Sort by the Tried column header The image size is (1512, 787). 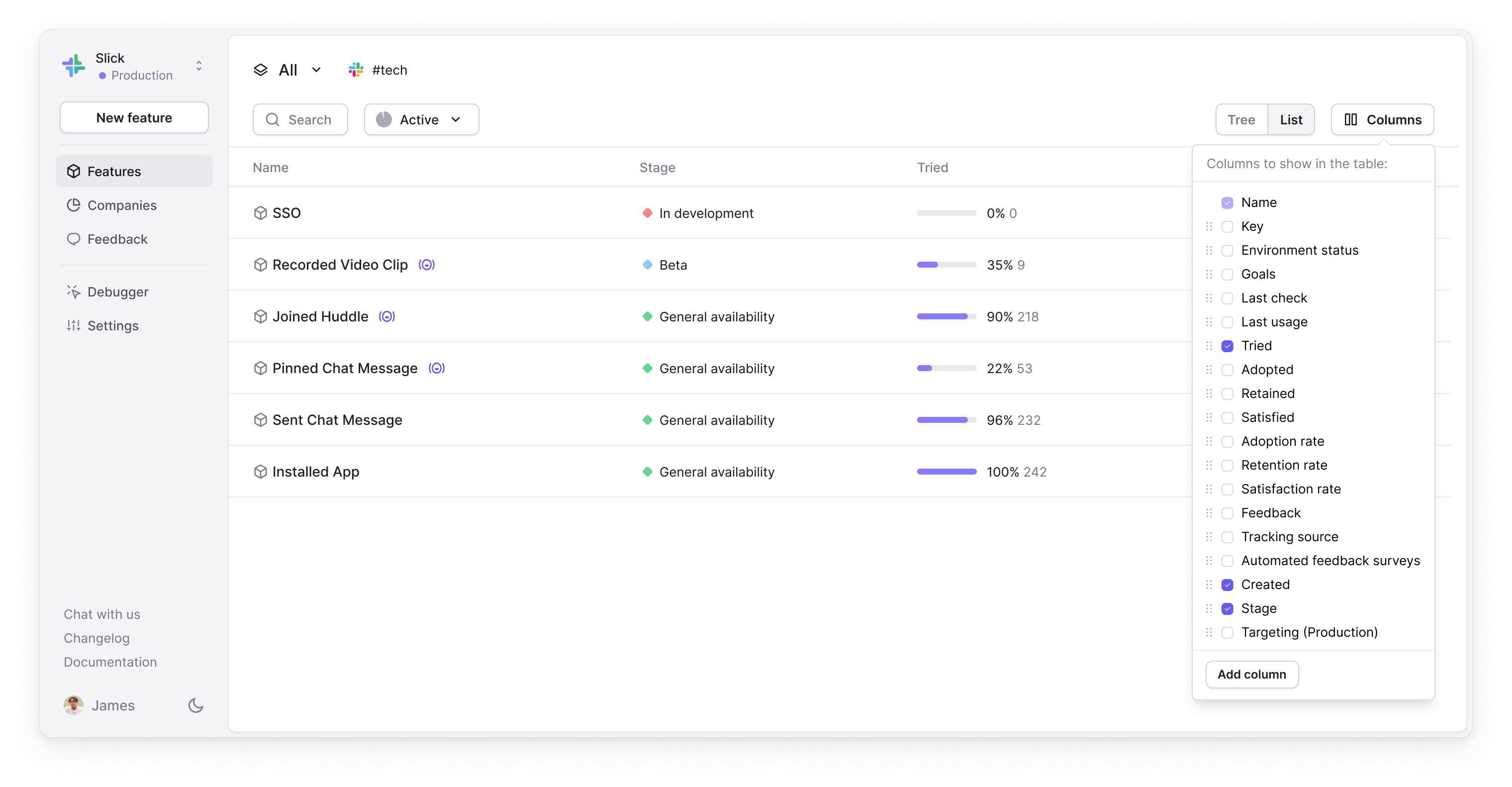tap(933, 167)
